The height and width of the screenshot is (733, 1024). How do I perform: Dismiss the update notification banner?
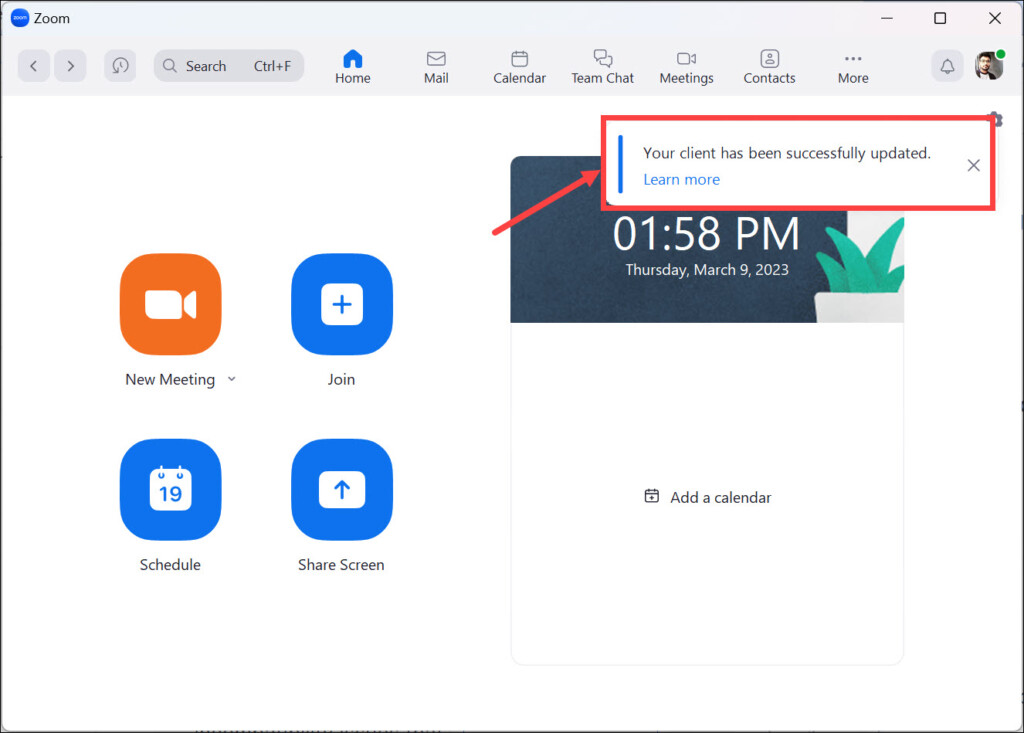(973, 165)
